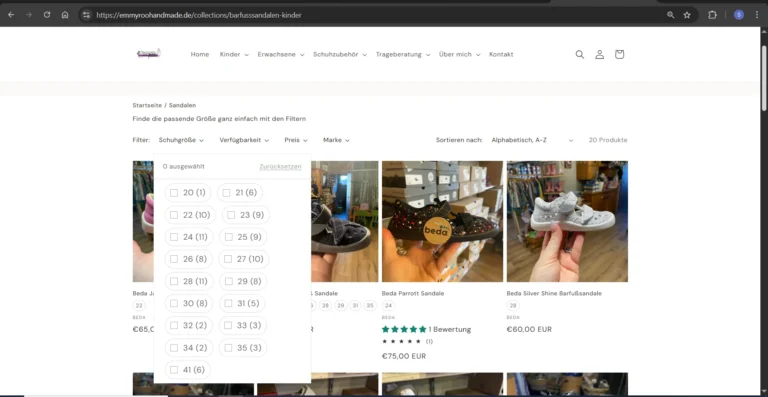Image resolution: width=768 pixels, height=397 pixels.
Task: Click the €60,00 EUR price
Action: coord(529,329)
